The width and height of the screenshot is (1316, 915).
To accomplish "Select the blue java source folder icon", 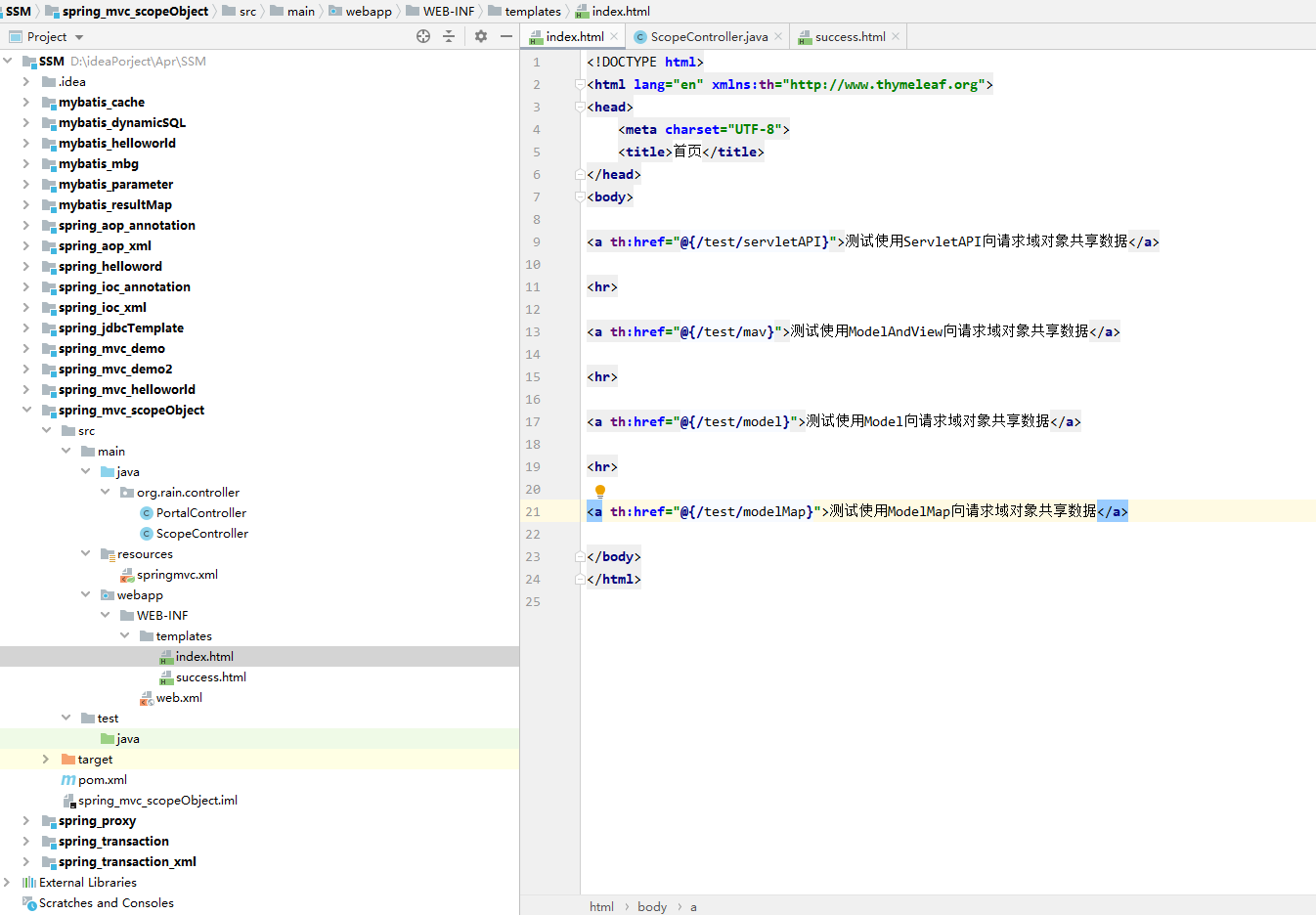I will coord(108,471).
